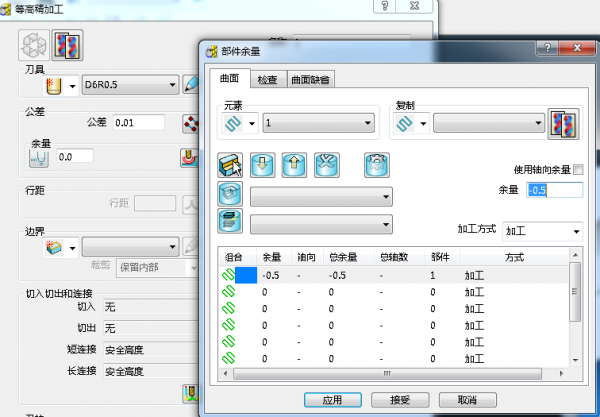
Task: Open the second empty dropdown beside the layers icon
Action: 321,224
